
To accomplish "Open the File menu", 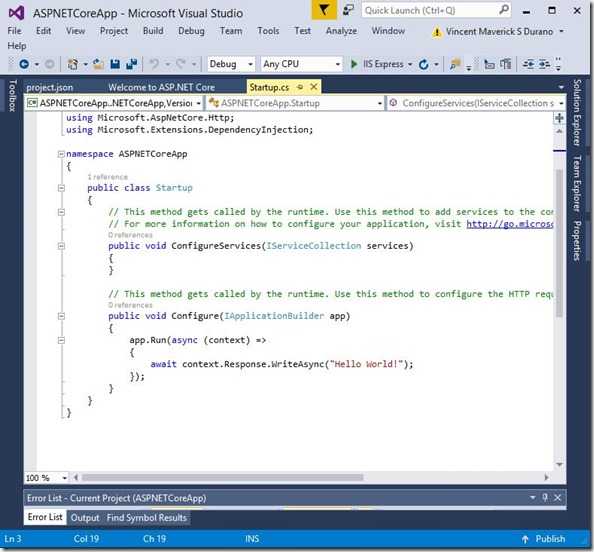I will (14, 31).
